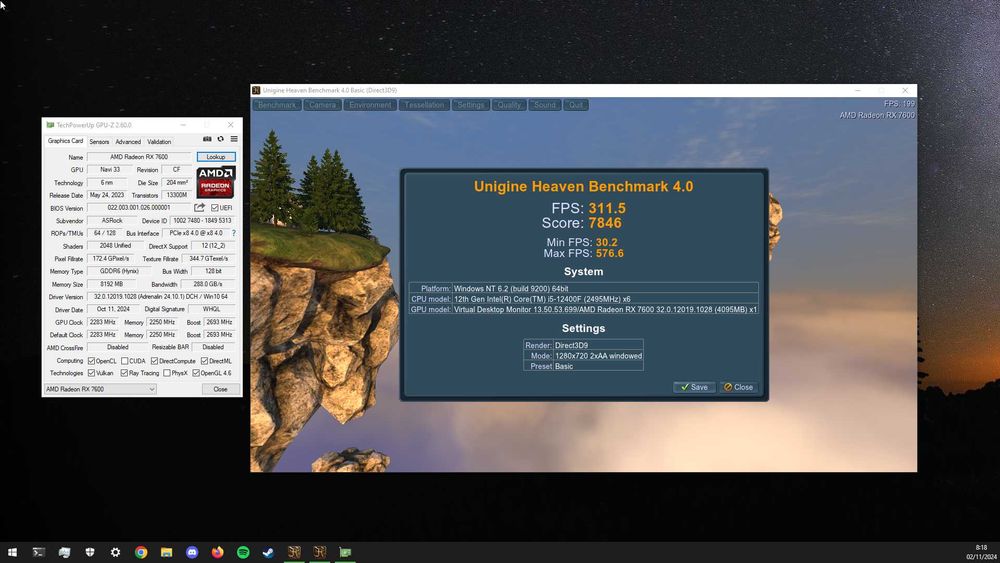Switch to Graphics Card tab
This screenshot has width=1000, height=563.
(x=65, y=141)
